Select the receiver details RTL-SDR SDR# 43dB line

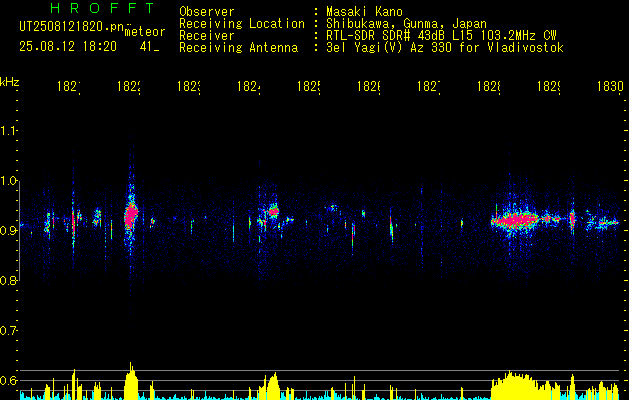click(x=441, y=36)
